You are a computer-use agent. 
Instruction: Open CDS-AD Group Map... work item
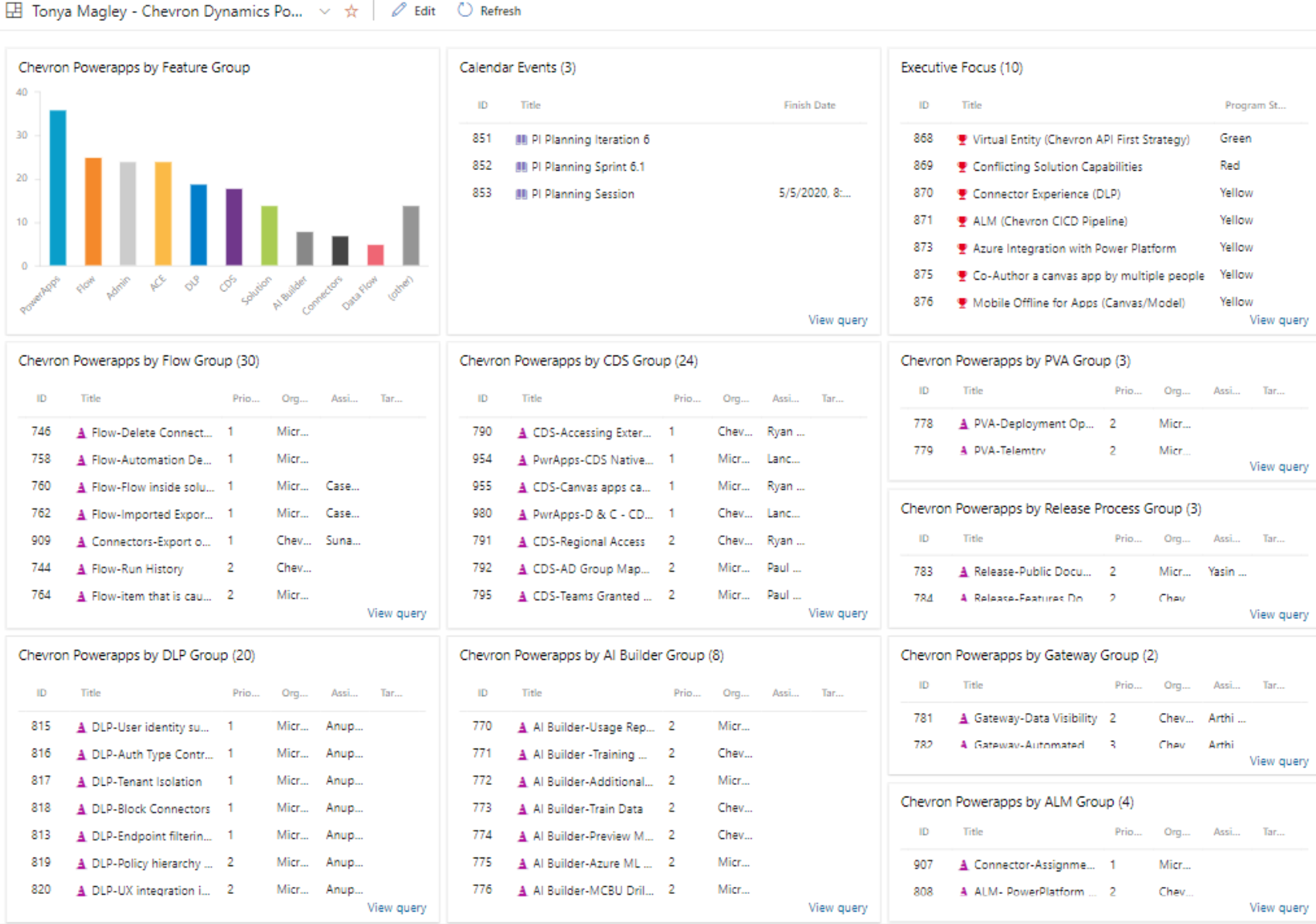591,569
